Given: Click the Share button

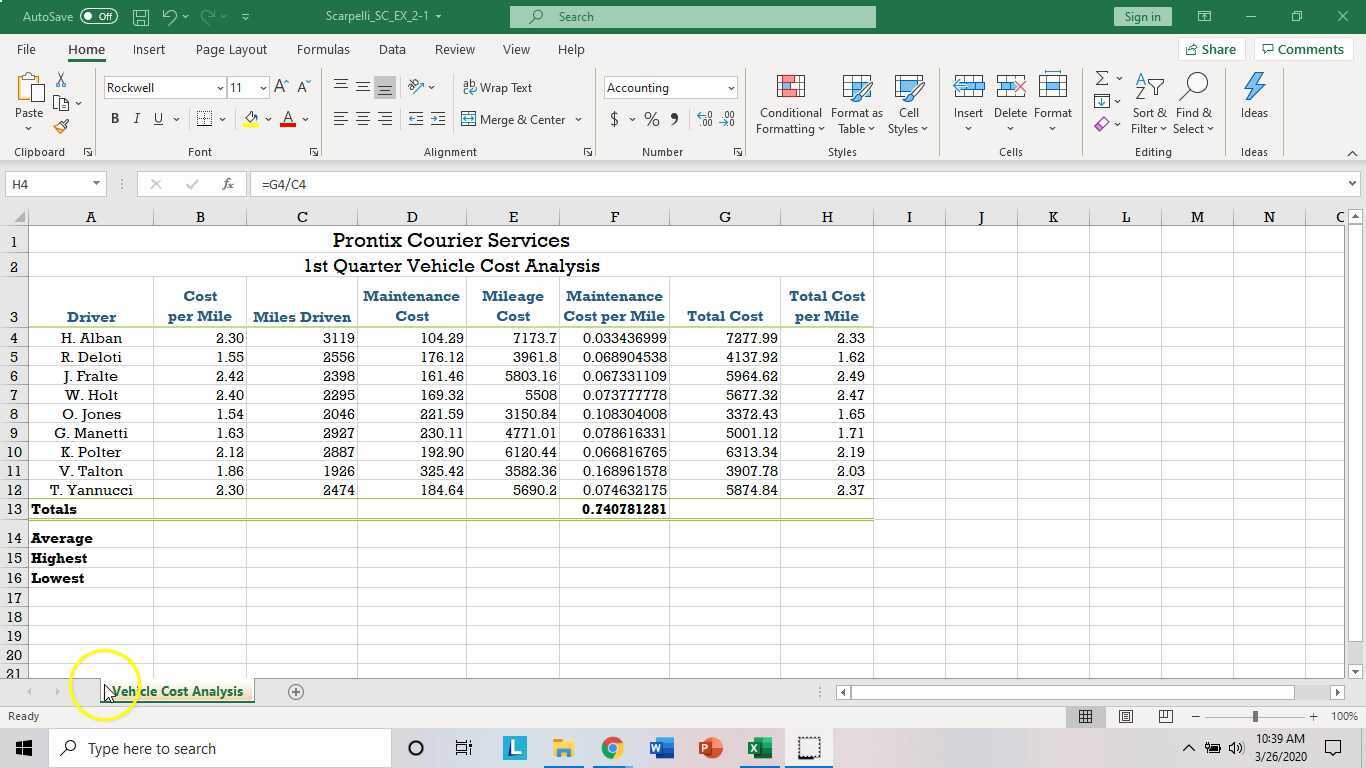Looking at the screenshot, I should pos(1211,49).
